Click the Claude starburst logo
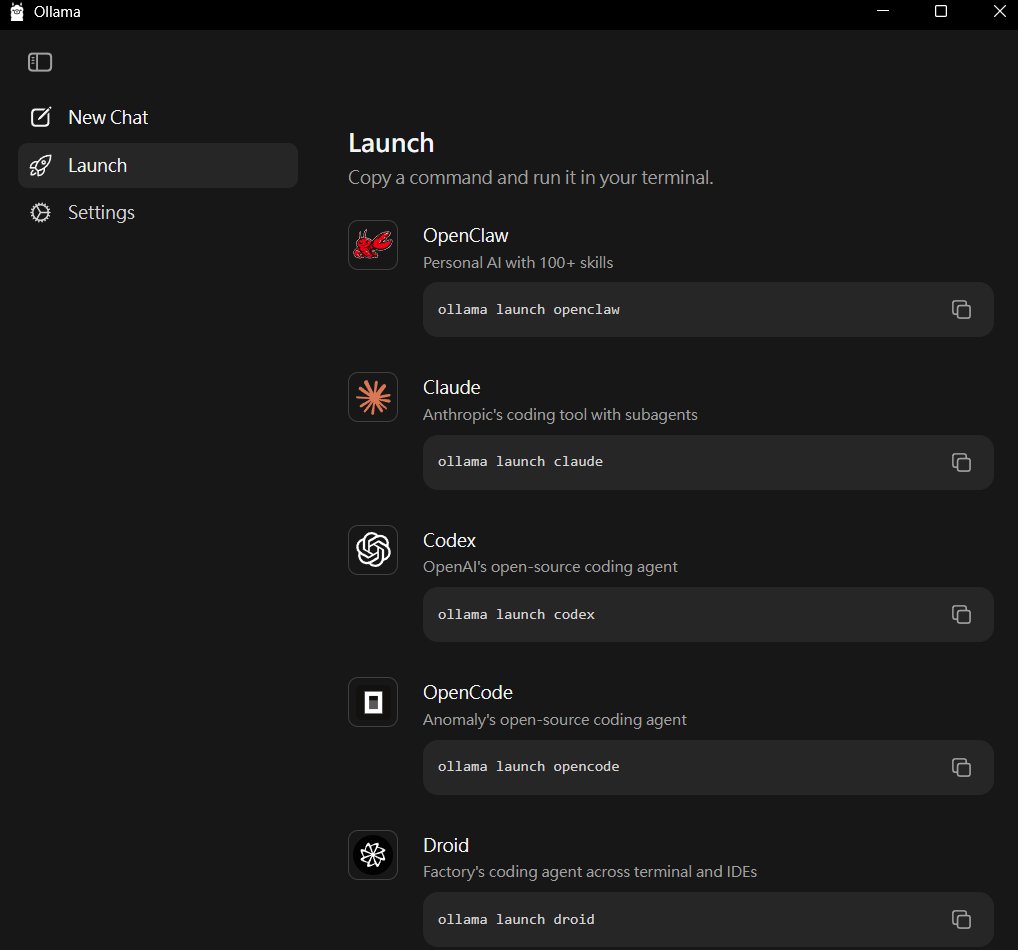 tap(373, 397)
